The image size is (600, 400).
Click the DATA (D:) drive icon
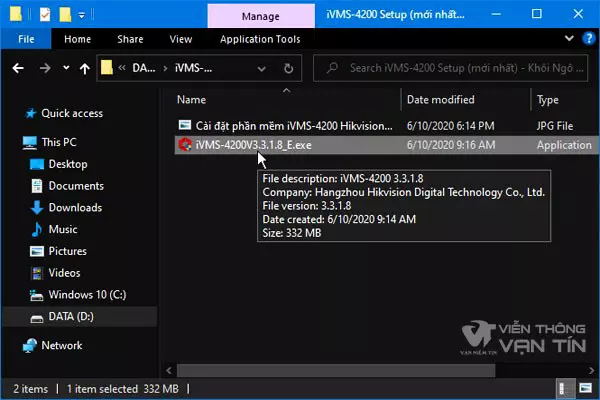pyautogui.click(x=37, y=318)
